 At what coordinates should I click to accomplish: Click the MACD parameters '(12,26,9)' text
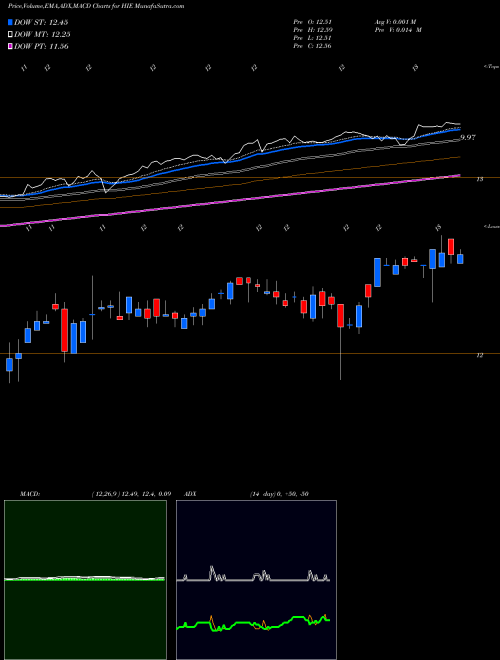(106, 494)
